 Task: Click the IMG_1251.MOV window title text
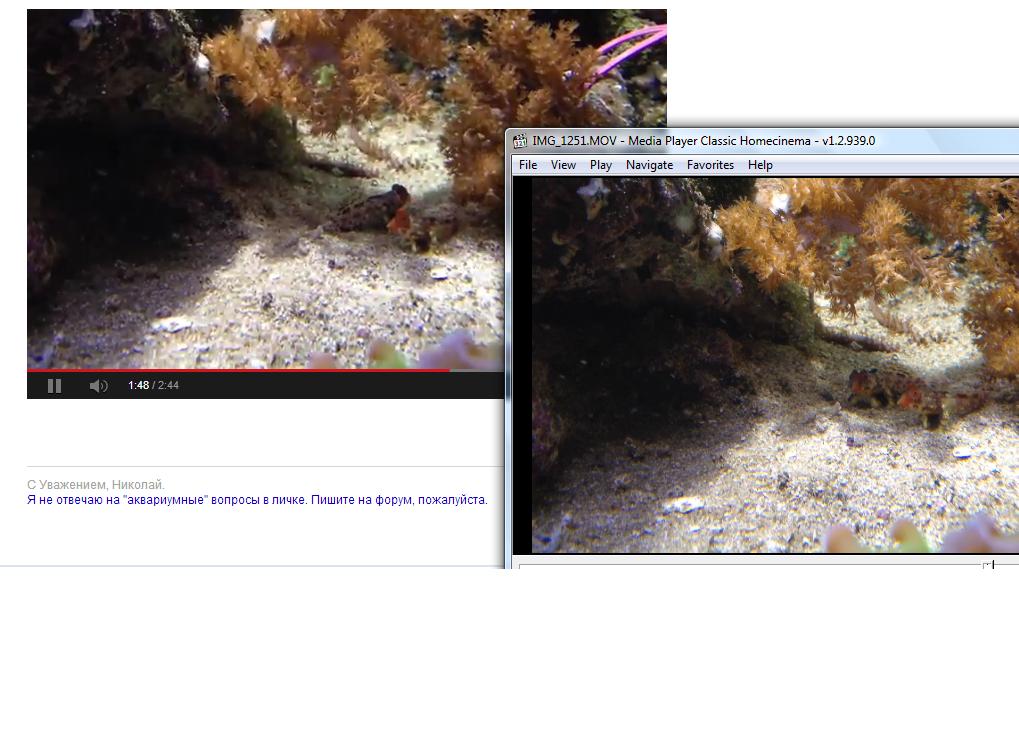(703, 141)
